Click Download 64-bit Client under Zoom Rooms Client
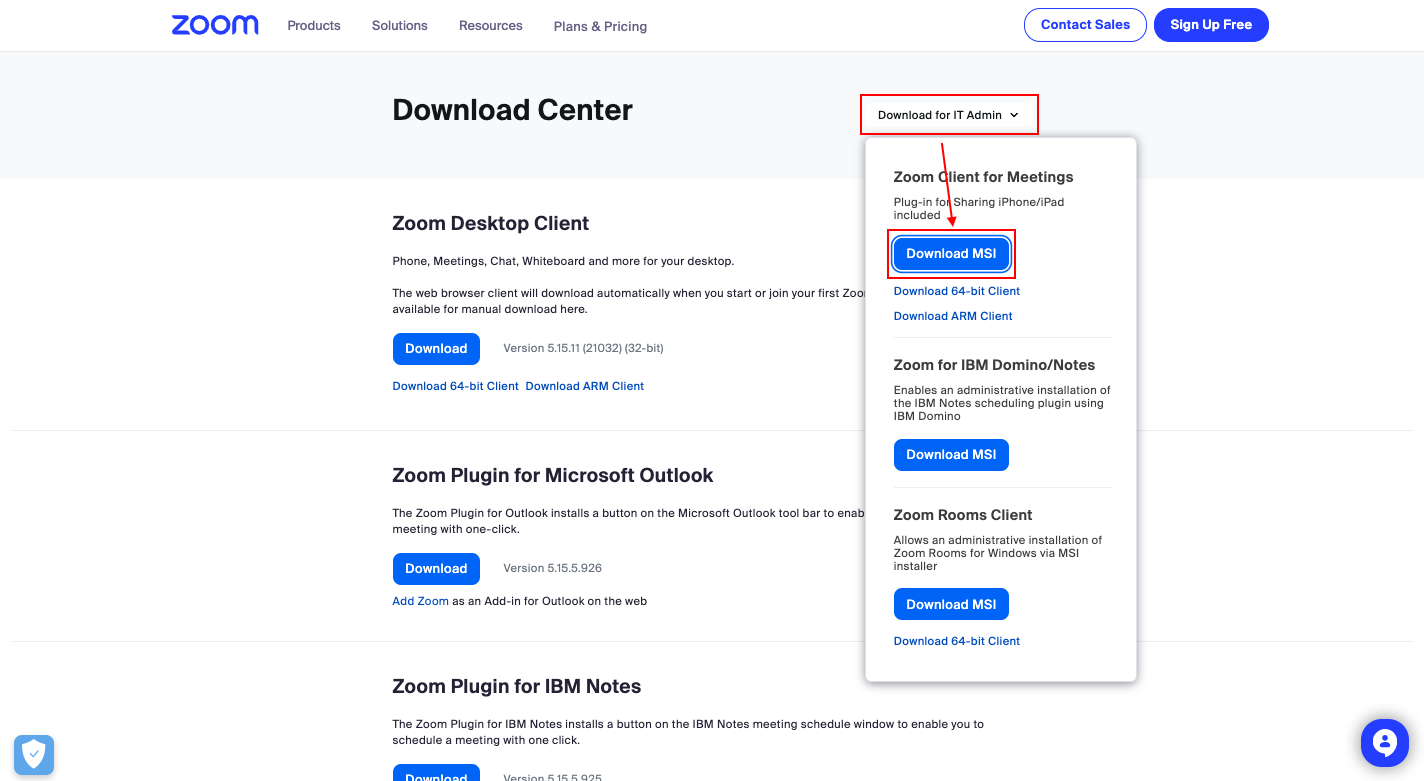The image size is (1424, 781). [957, 641]
